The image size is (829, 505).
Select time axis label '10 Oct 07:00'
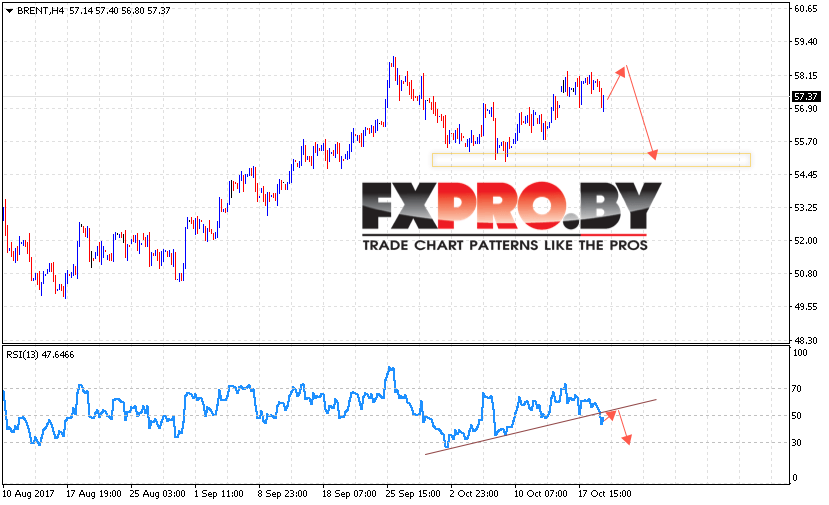[541, 494]
